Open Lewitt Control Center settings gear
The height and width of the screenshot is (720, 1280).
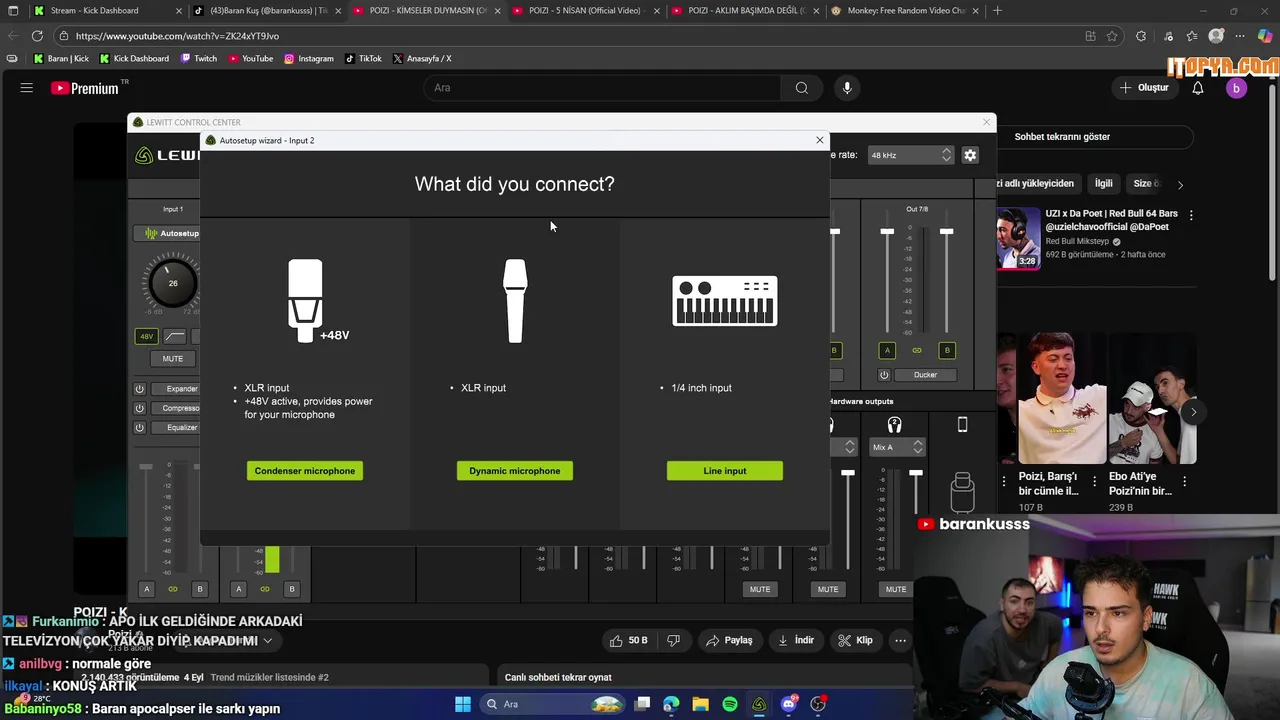(970, 155)
